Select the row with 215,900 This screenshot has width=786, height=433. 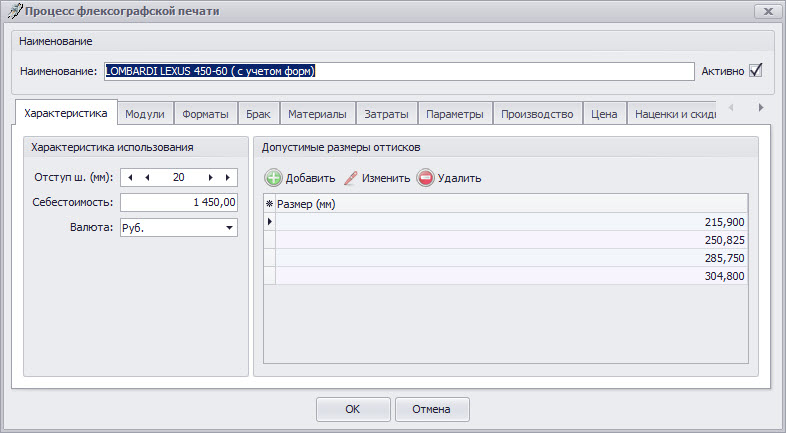coord(512,222)
